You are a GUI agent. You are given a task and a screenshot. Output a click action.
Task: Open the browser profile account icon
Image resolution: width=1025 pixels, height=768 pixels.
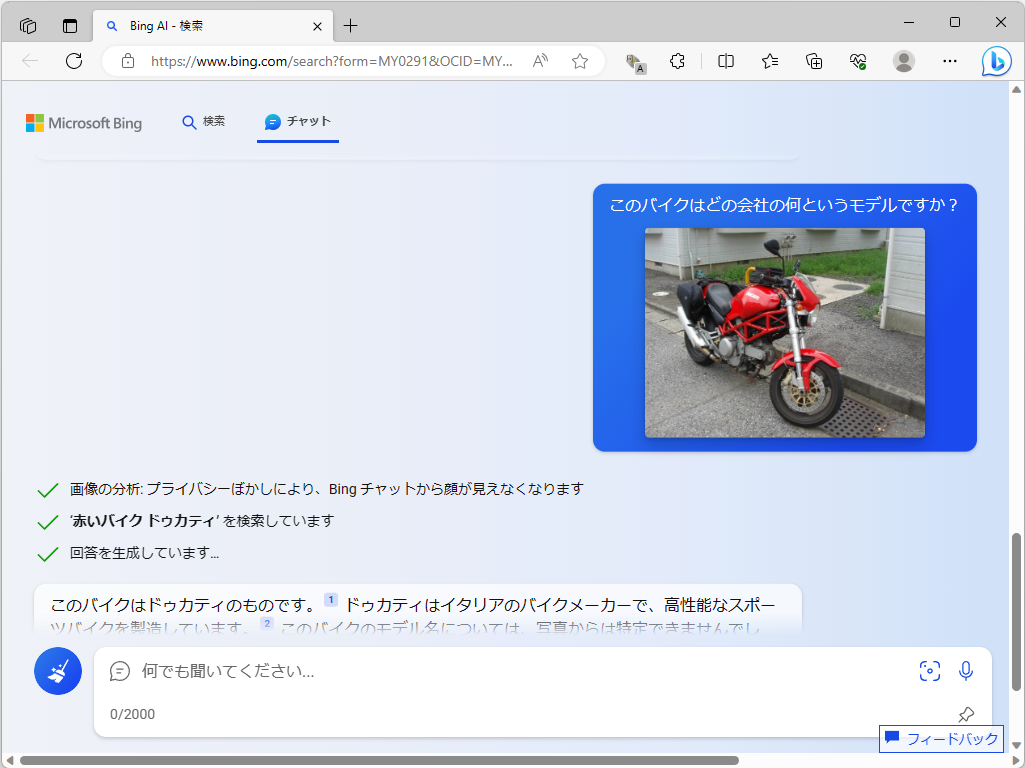[903, 62]
